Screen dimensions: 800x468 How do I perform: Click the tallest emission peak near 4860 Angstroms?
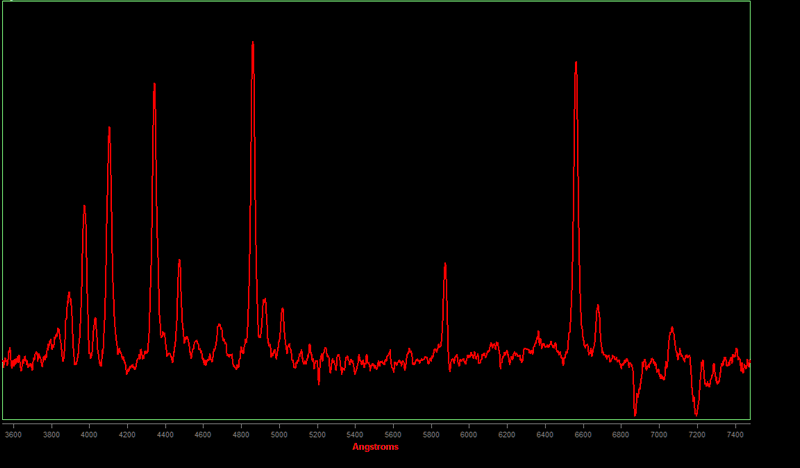coord(253,44)
